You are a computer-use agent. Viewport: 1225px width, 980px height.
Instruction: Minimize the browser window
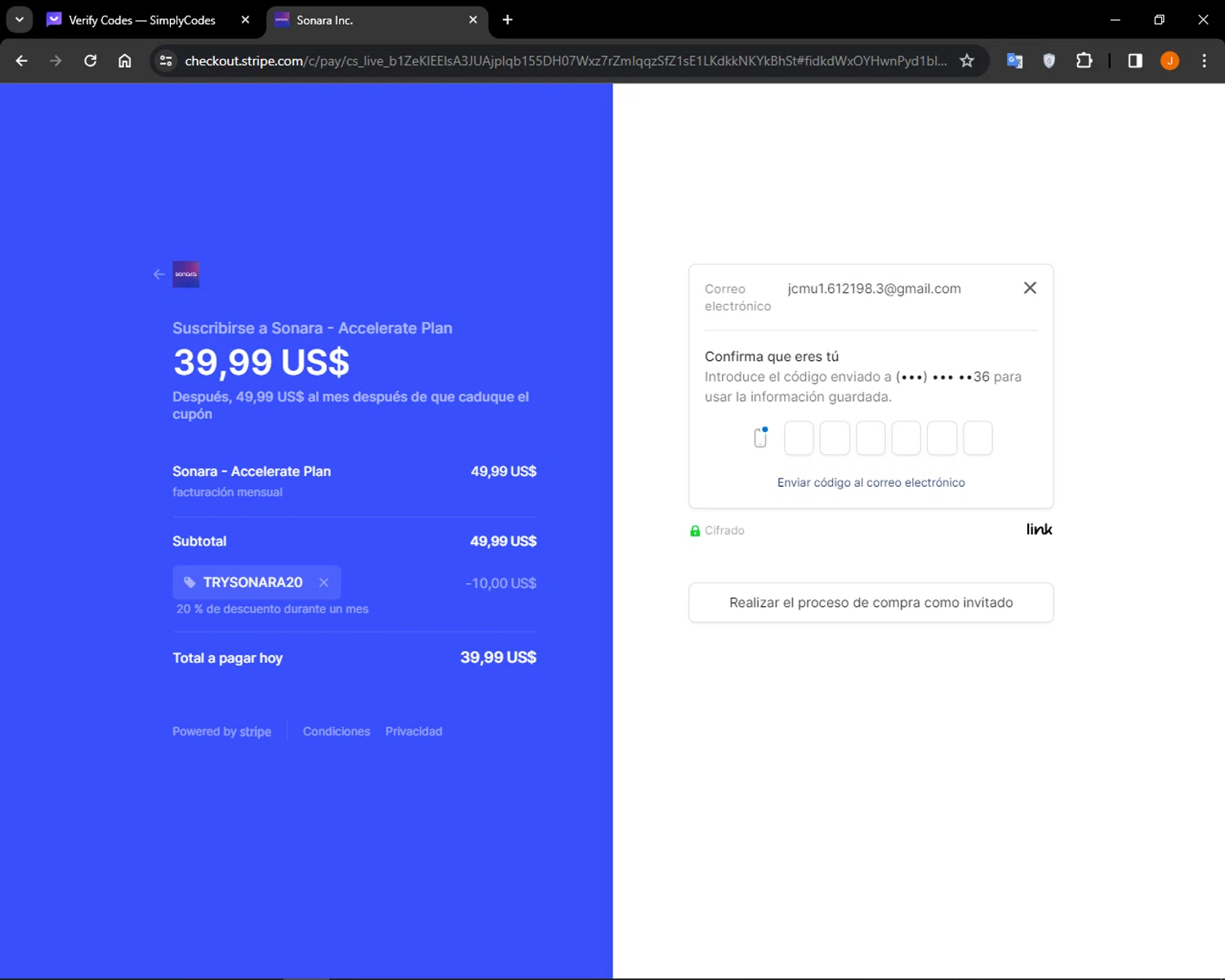click(1116, 20)
